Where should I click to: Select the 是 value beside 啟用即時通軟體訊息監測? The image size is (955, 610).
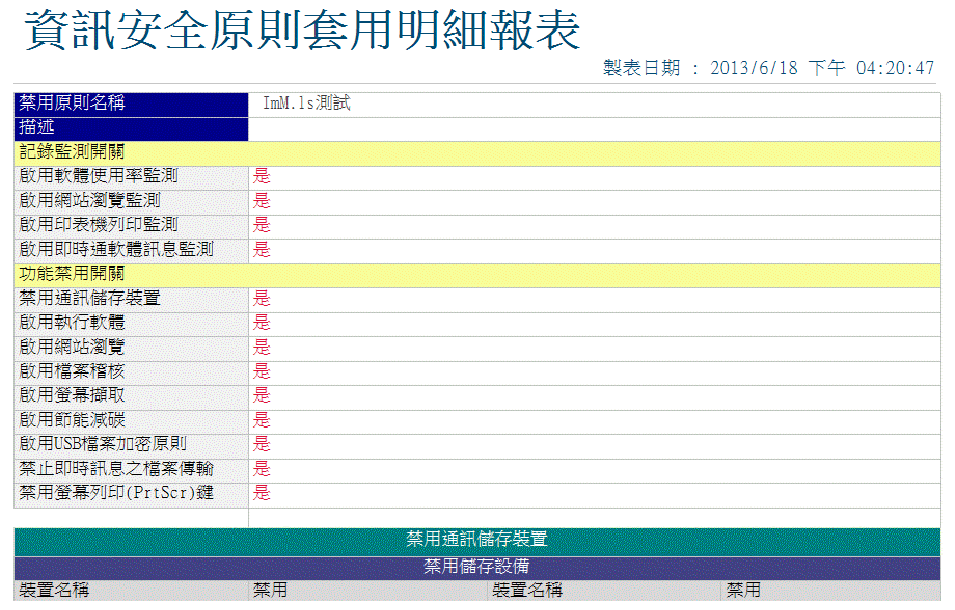pos(261,249)
